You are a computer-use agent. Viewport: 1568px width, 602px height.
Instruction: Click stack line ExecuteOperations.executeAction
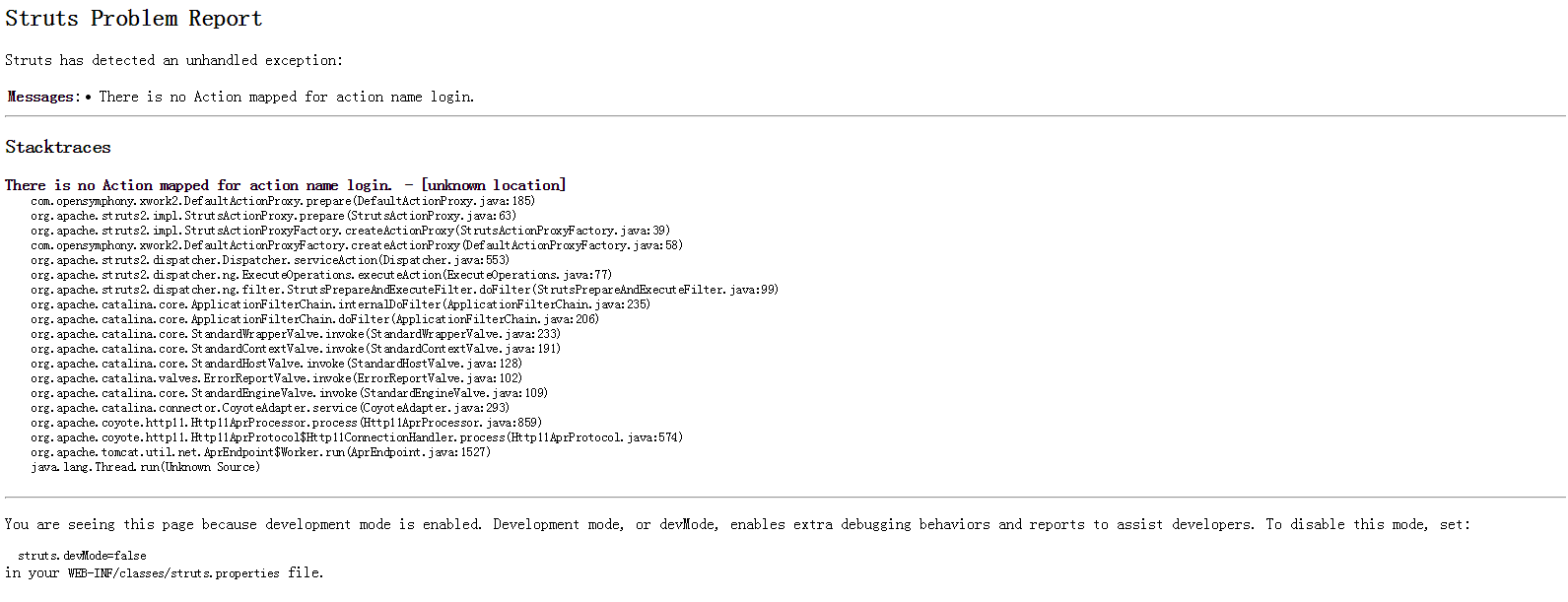click(x=321, y=275)
